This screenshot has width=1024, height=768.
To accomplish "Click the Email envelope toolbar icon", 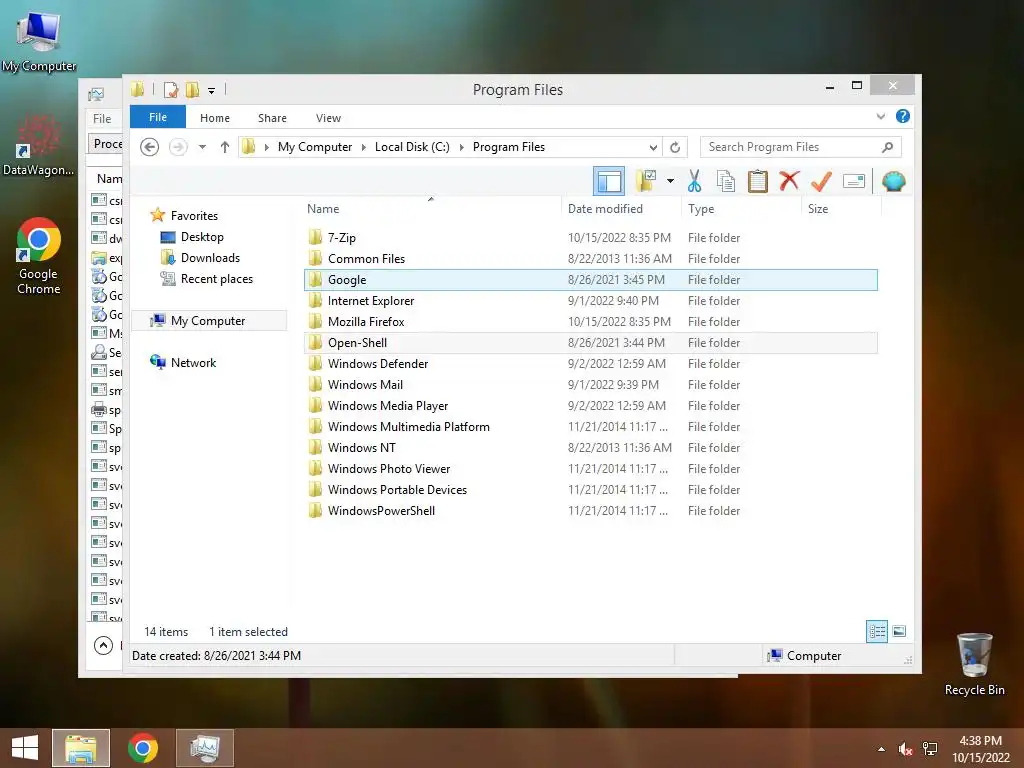I will click(854, 181).
